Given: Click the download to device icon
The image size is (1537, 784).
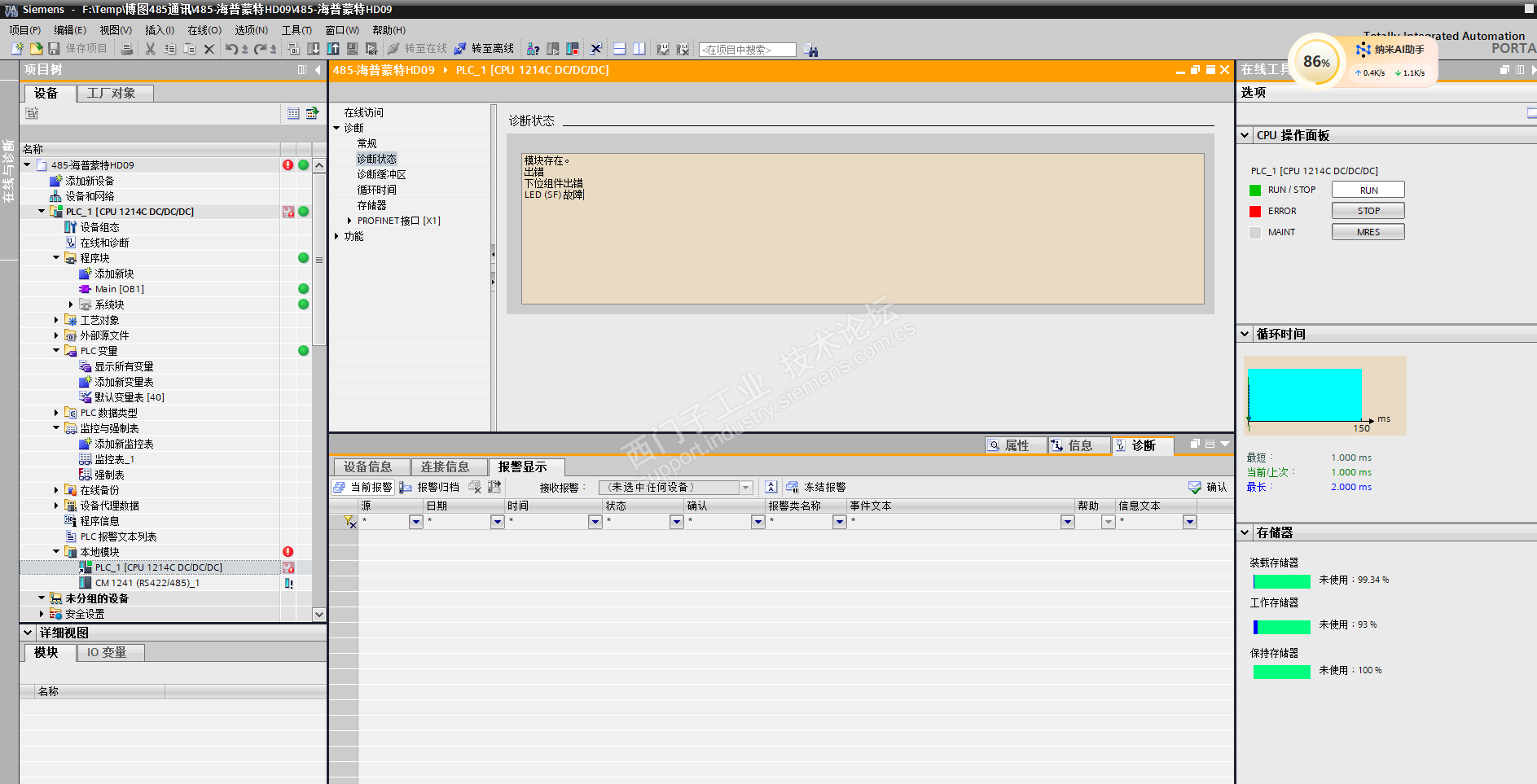Looking at the screenshot, I should pos(314,49).
